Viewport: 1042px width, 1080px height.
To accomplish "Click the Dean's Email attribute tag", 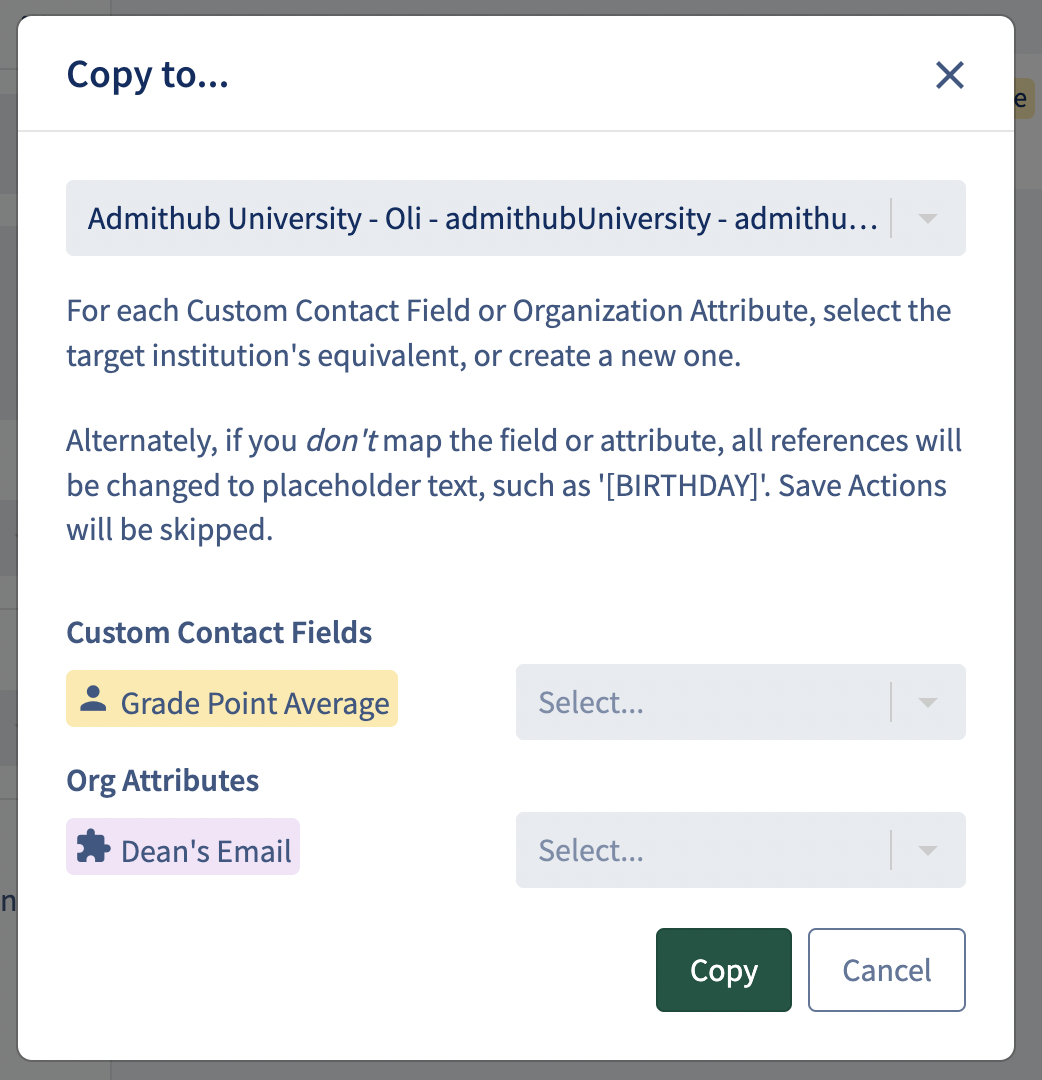I will point(183,847).
